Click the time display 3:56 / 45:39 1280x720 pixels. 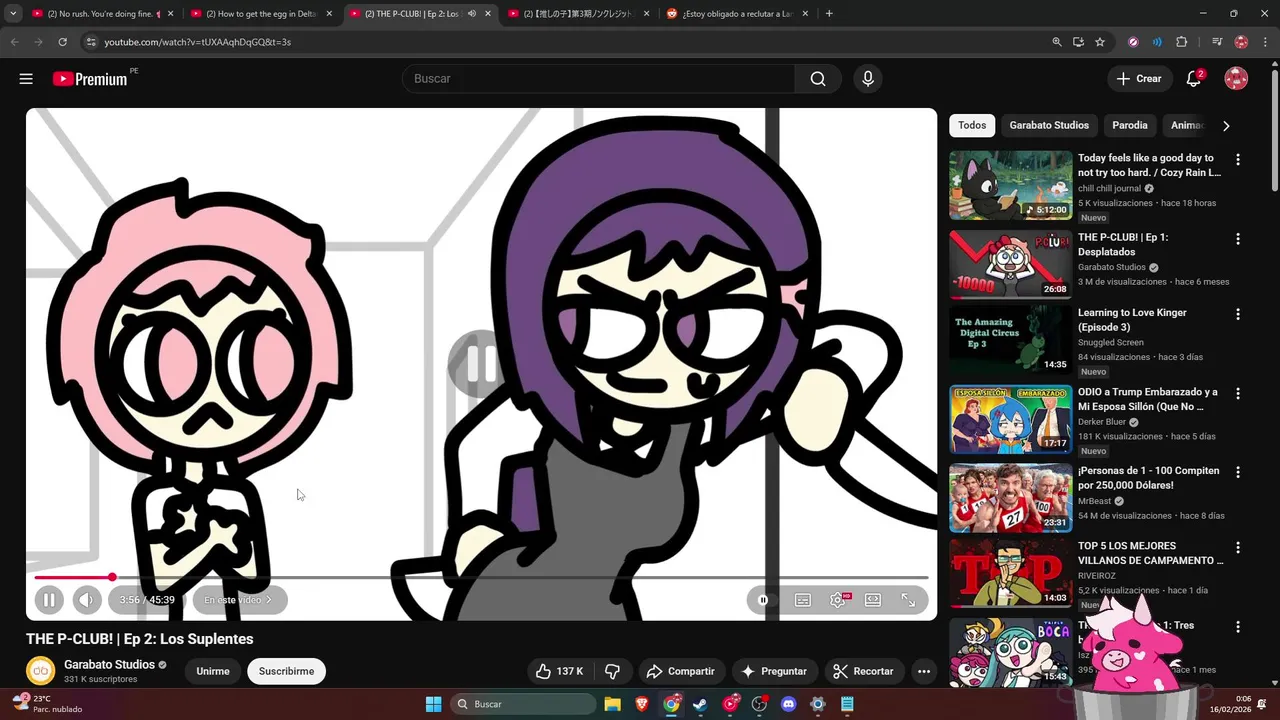coord(147,600)
